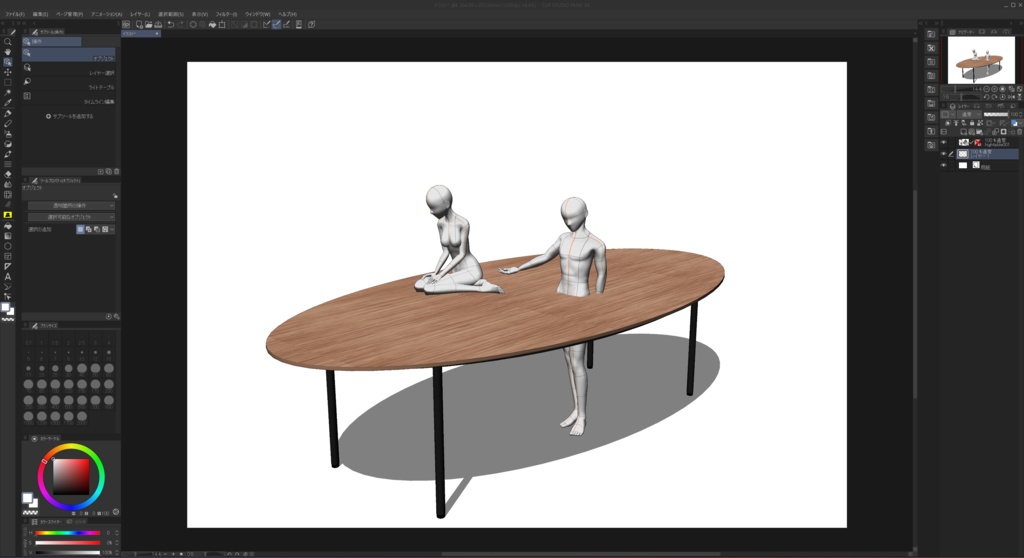Image resolution: width=1024 pixels, height=558 pixels.
Task: Open the Layer menu
Action: pyautogui.click(x=140, y=14)
